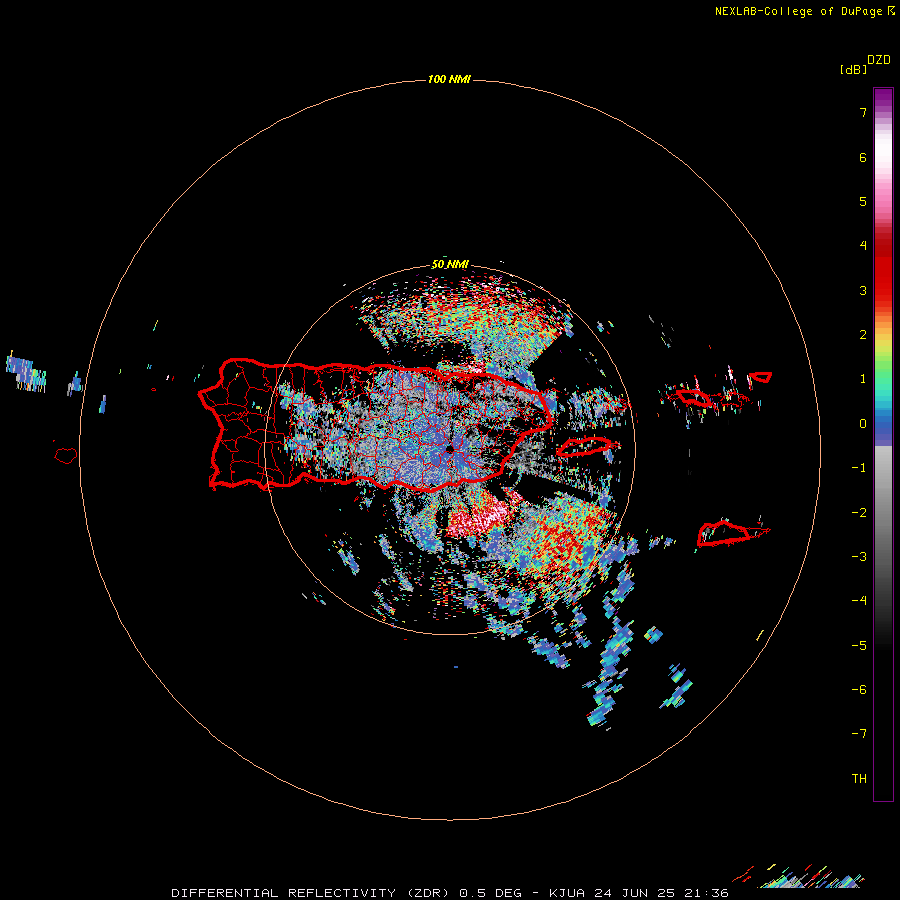Click the -1 scale value

click(x=859, y=468)
